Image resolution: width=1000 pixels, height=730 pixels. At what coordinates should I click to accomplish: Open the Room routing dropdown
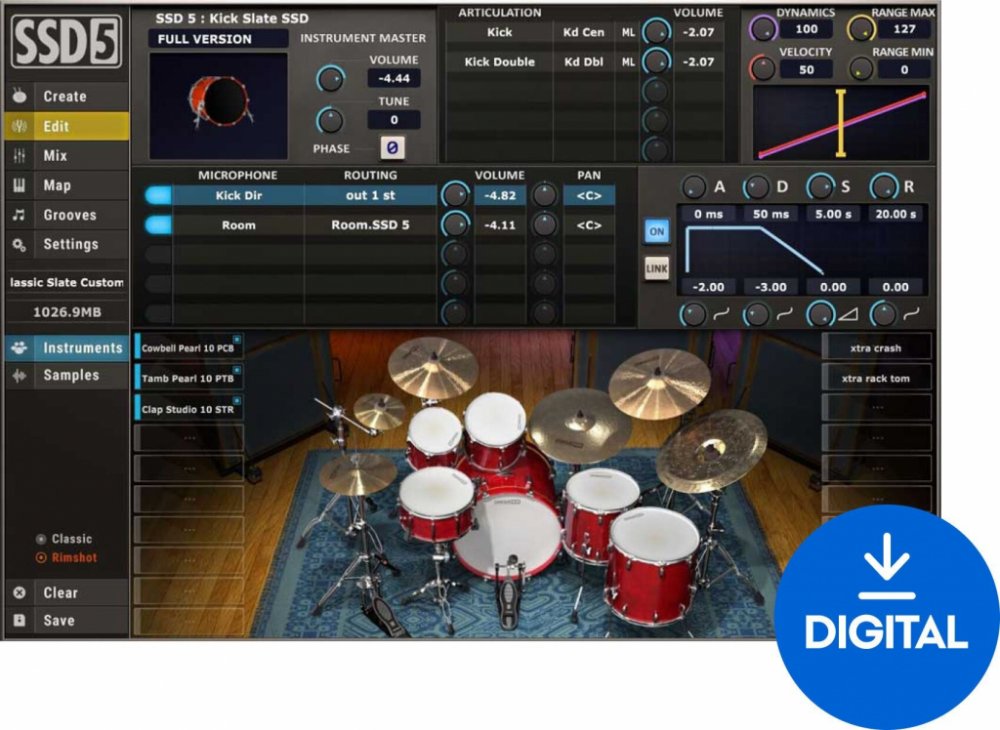tap(370, 226)
